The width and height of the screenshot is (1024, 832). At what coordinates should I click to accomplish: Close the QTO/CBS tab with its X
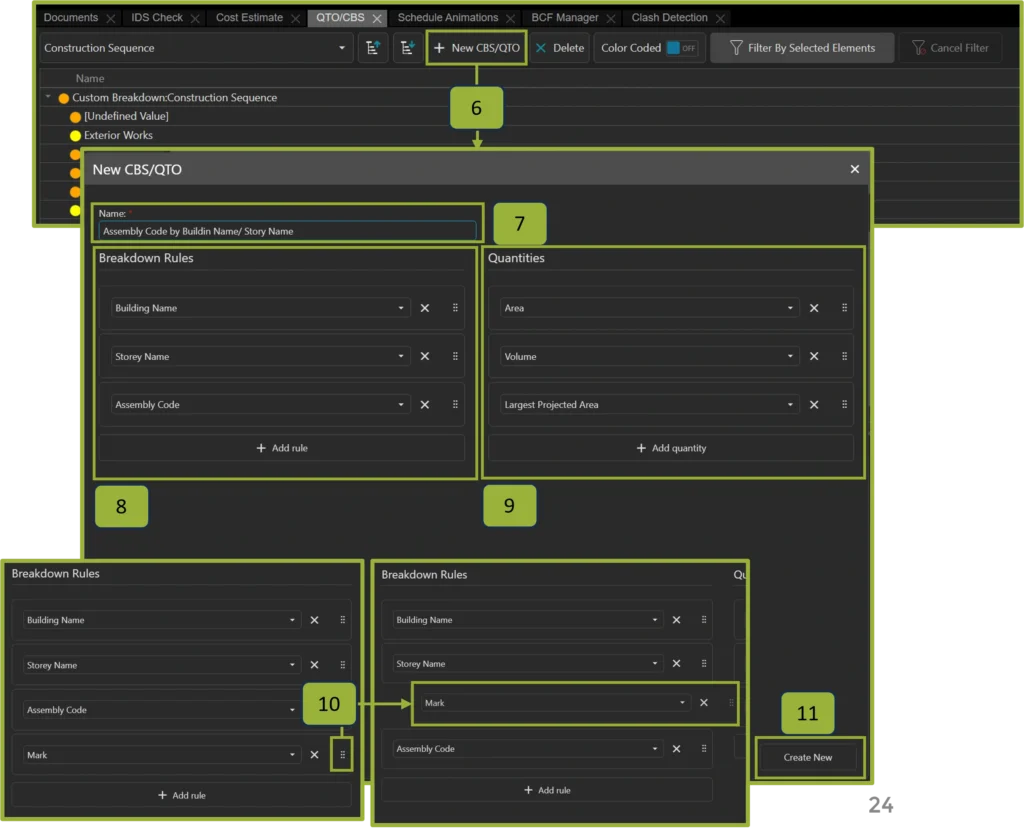377,18
